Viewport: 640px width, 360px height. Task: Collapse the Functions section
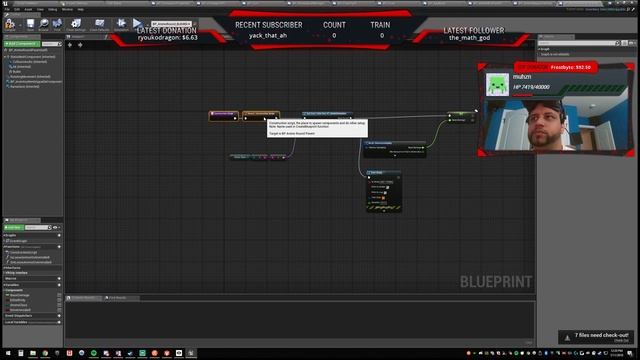click(4, 247)
